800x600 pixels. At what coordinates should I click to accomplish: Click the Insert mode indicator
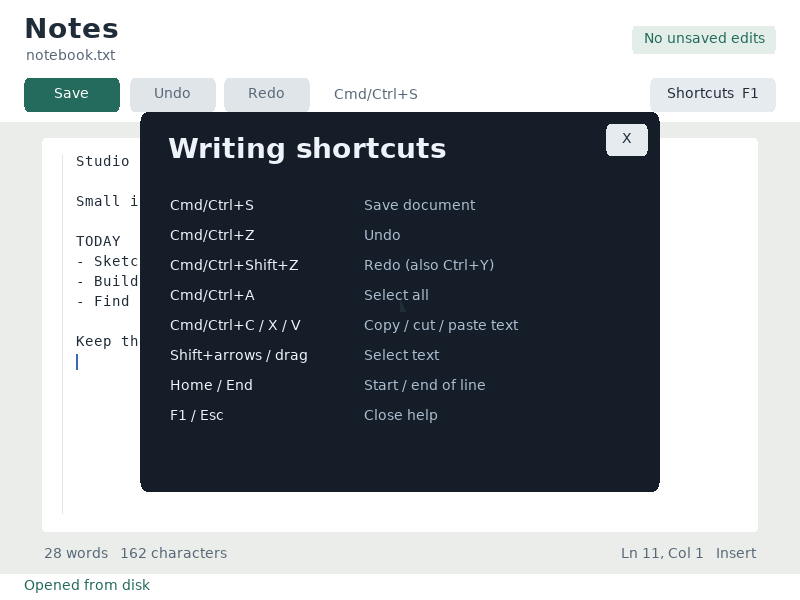click(736, 553)
